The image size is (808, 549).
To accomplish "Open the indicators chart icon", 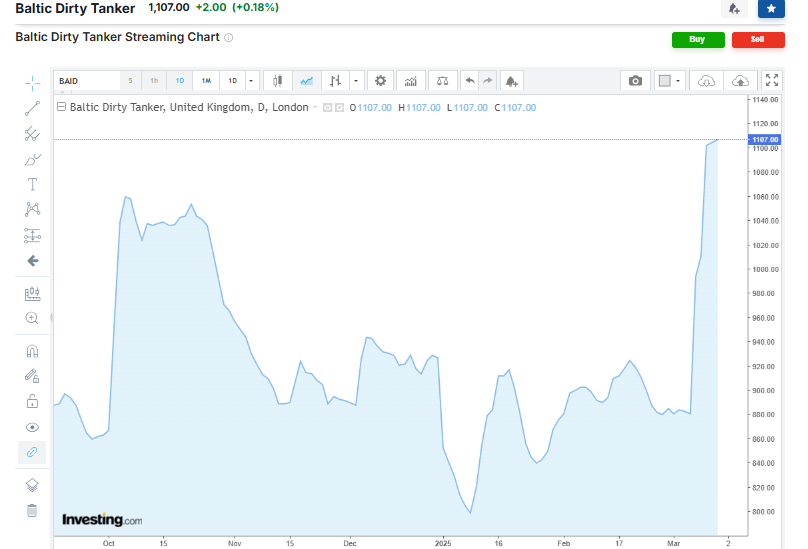I will point(410,80).
